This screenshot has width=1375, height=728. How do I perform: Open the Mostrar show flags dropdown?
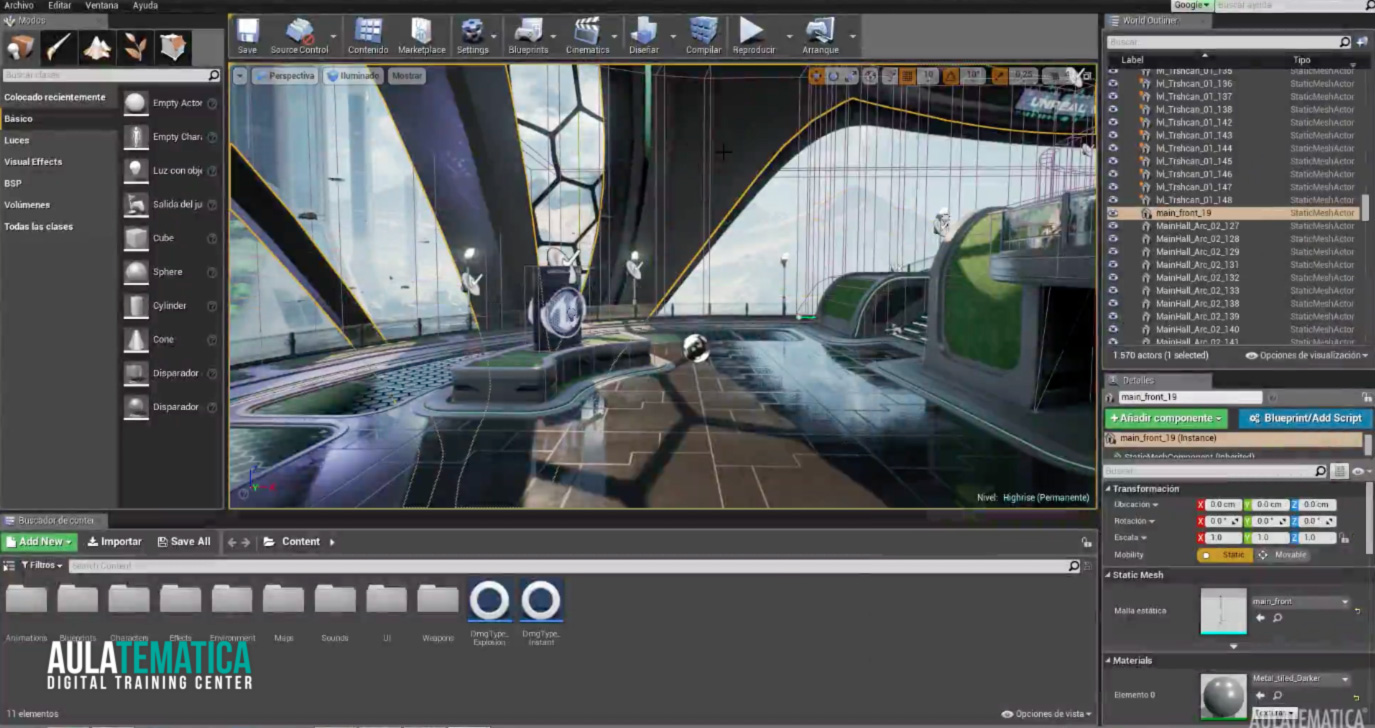(x=406, y=76)
